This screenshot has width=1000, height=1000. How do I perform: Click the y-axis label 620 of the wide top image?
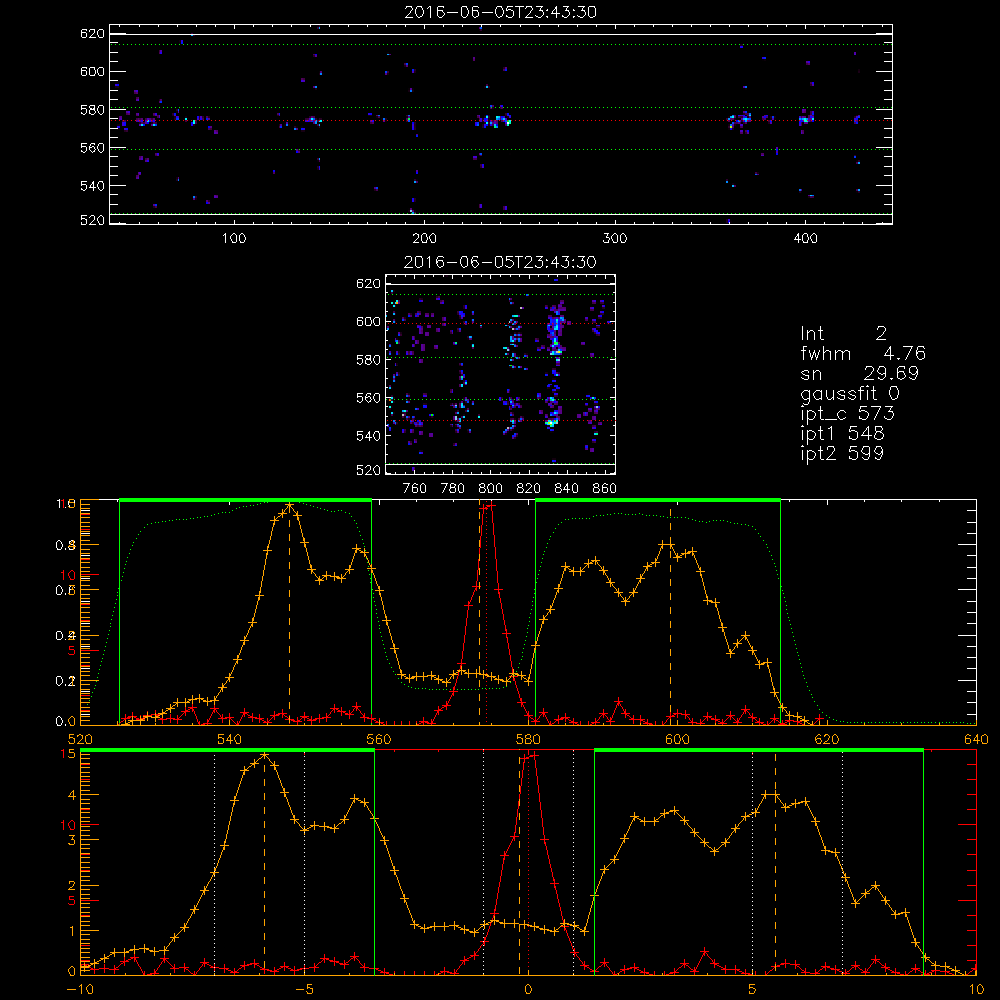tap(92, 34)
